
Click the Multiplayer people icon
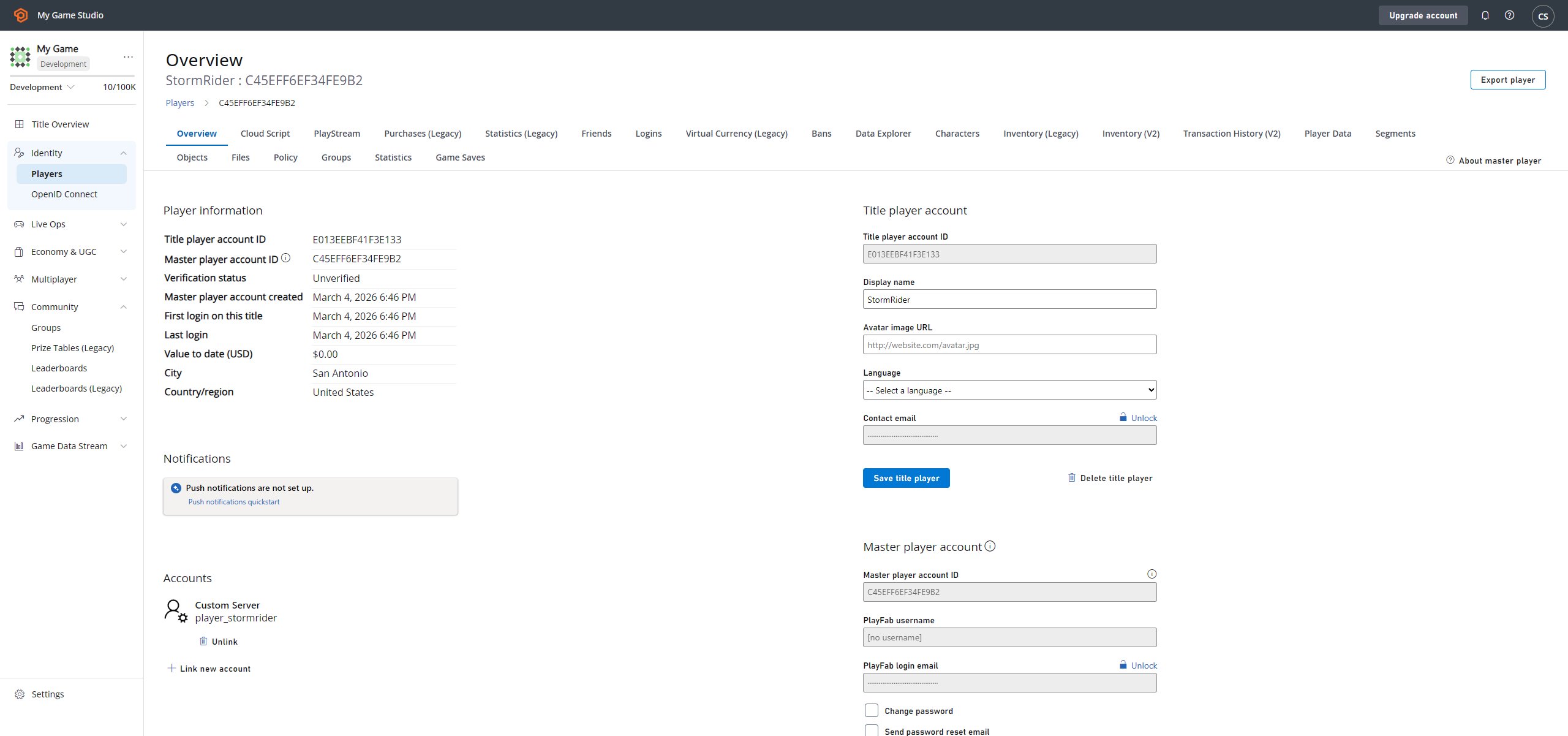tap(20, 279)
